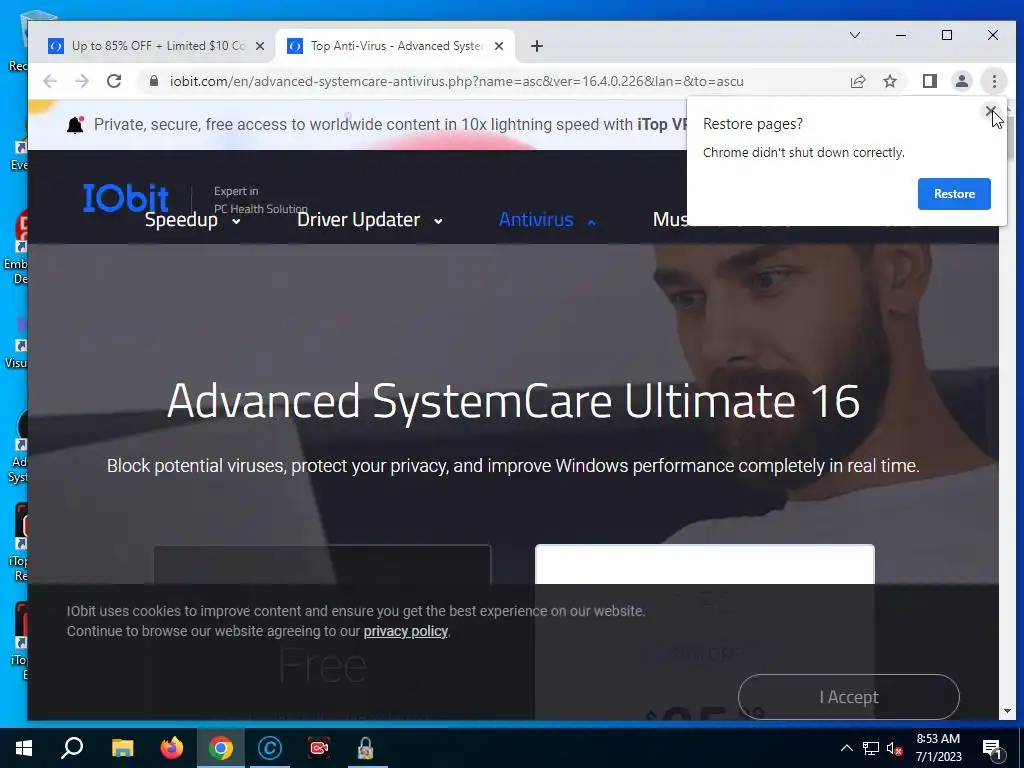
Task: Open the taskbar clock and date
Action: click(938, 748)
